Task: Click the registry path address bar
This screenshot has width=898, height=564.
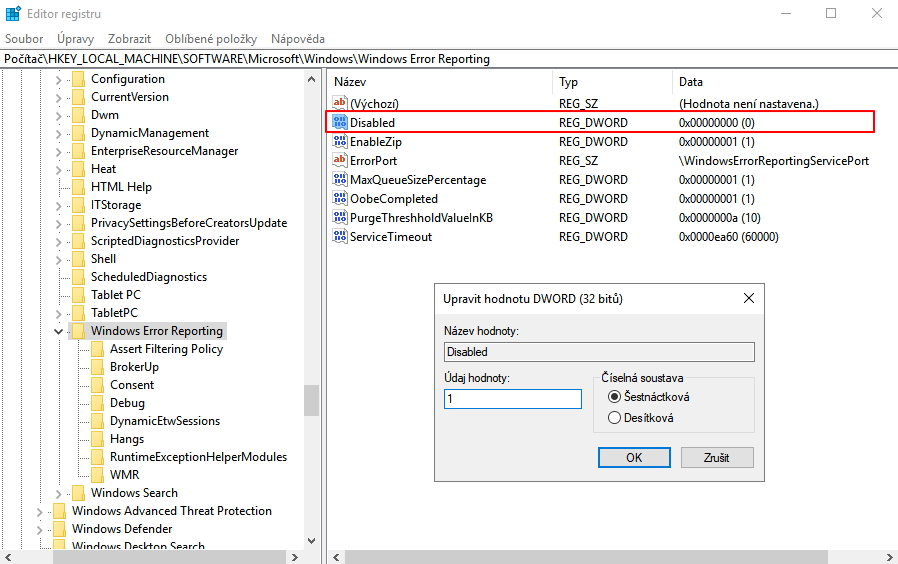Action: tap(449, 59)
